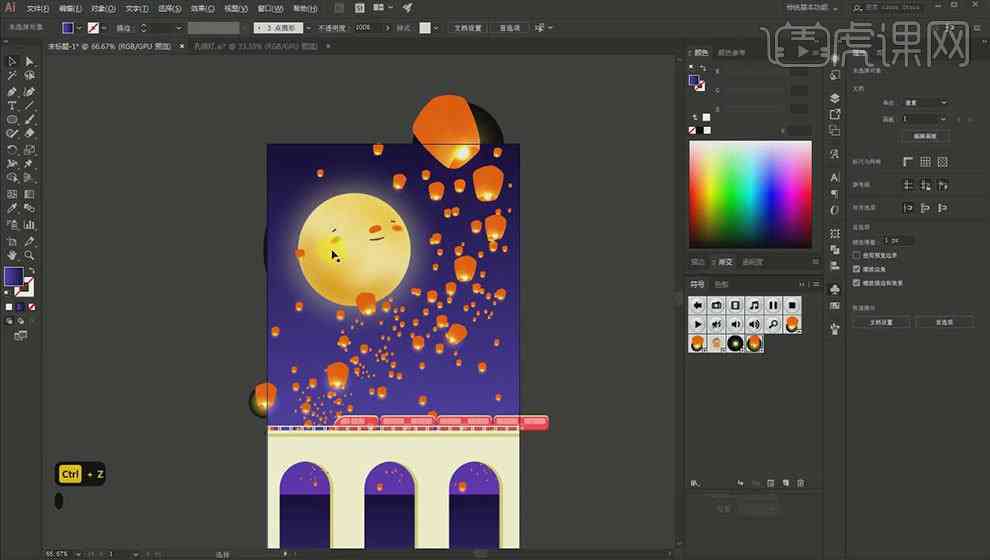The image size is (990, 560).
Task: Select the Lasso tool
Action: click(29, 75)
